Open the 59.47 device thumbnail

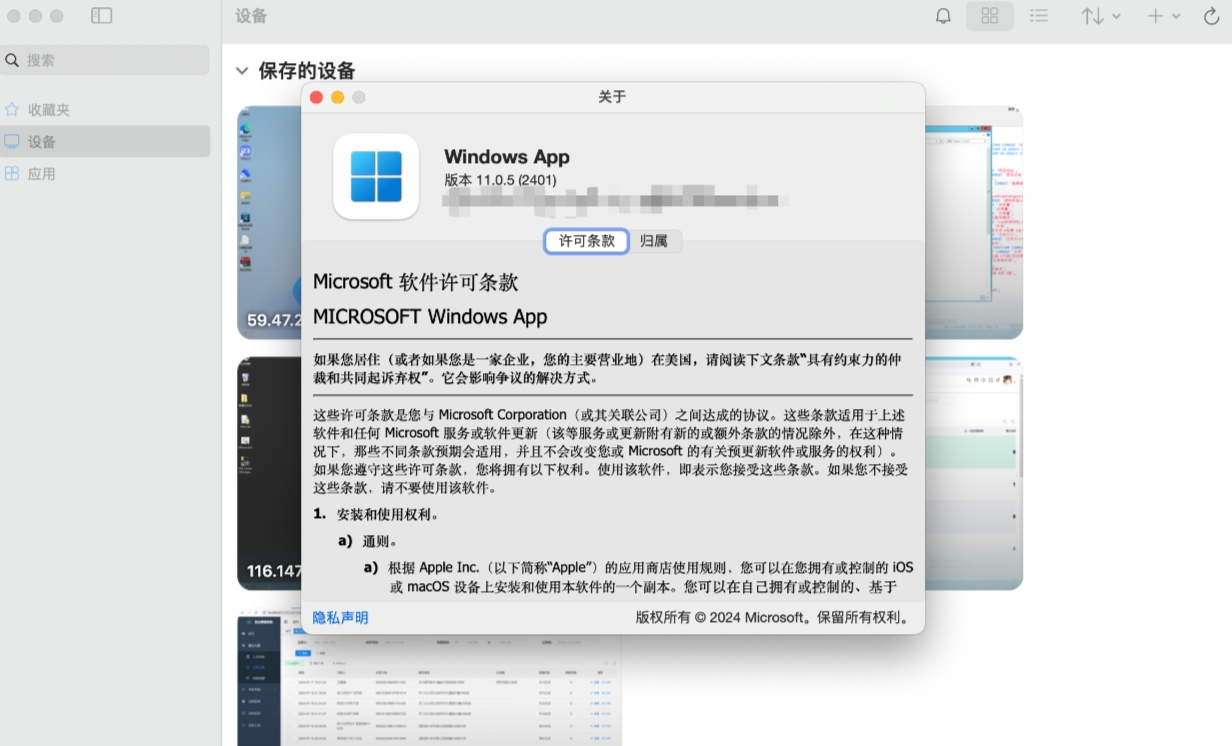pyautogui.click(x=268, y=222)
